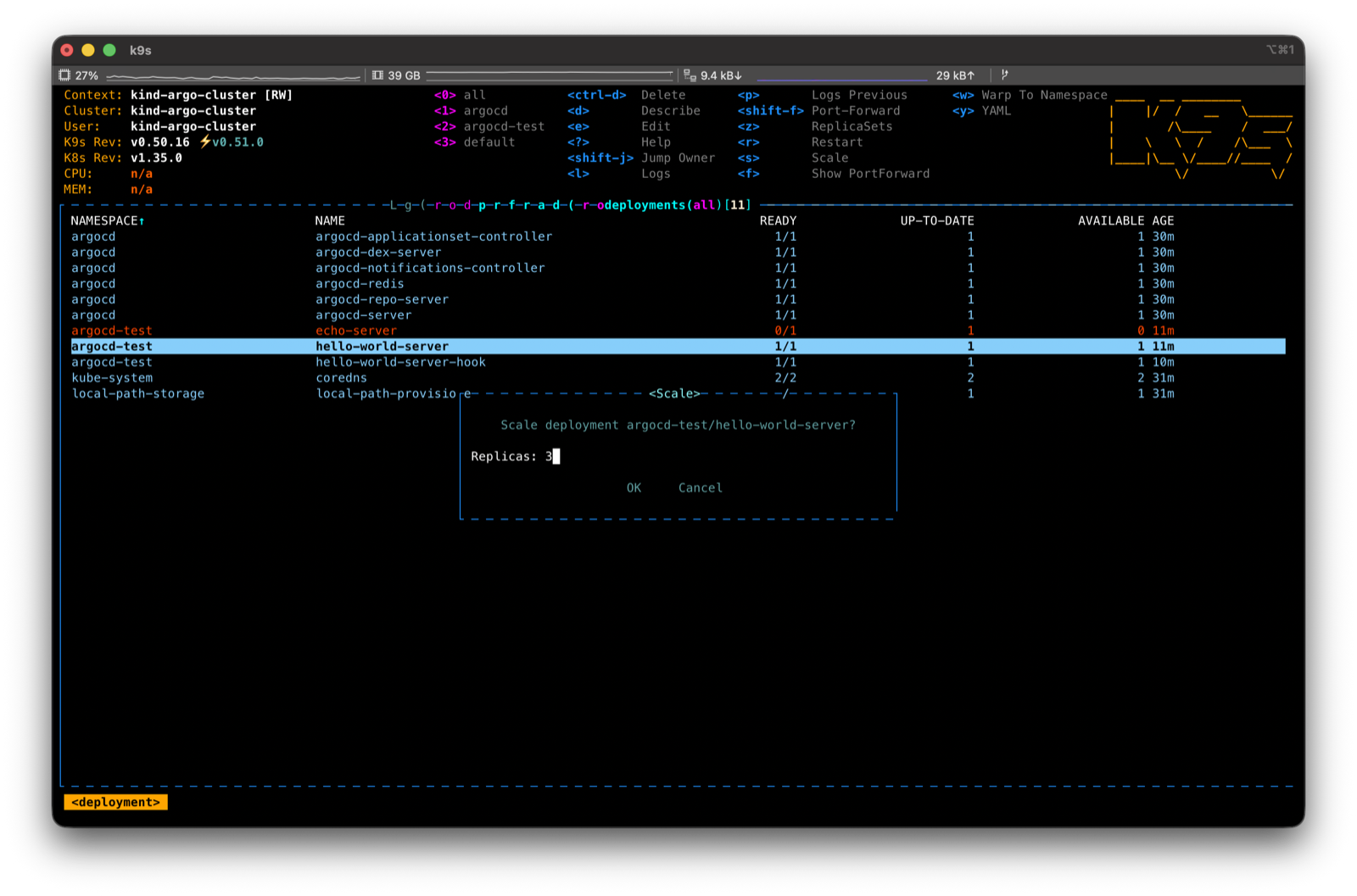This screenshot has width=1357, height=896.
Task: Select the failing echo-server deployment
Action: [678, 331]
